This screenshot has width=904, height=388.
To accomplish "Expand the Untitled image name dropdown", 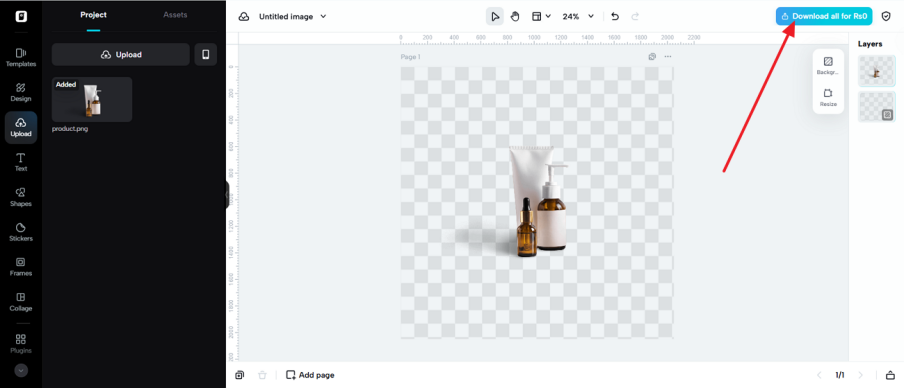I will tap(293, 17).
